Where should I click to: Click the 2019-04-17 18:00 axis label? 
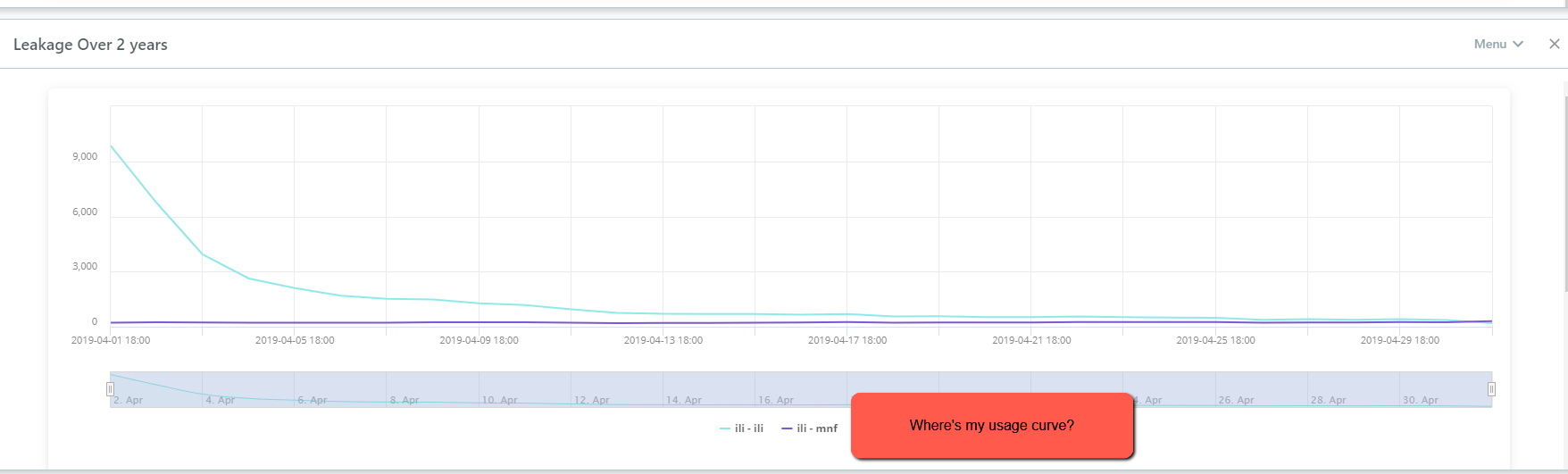click(x=847, y=340)
